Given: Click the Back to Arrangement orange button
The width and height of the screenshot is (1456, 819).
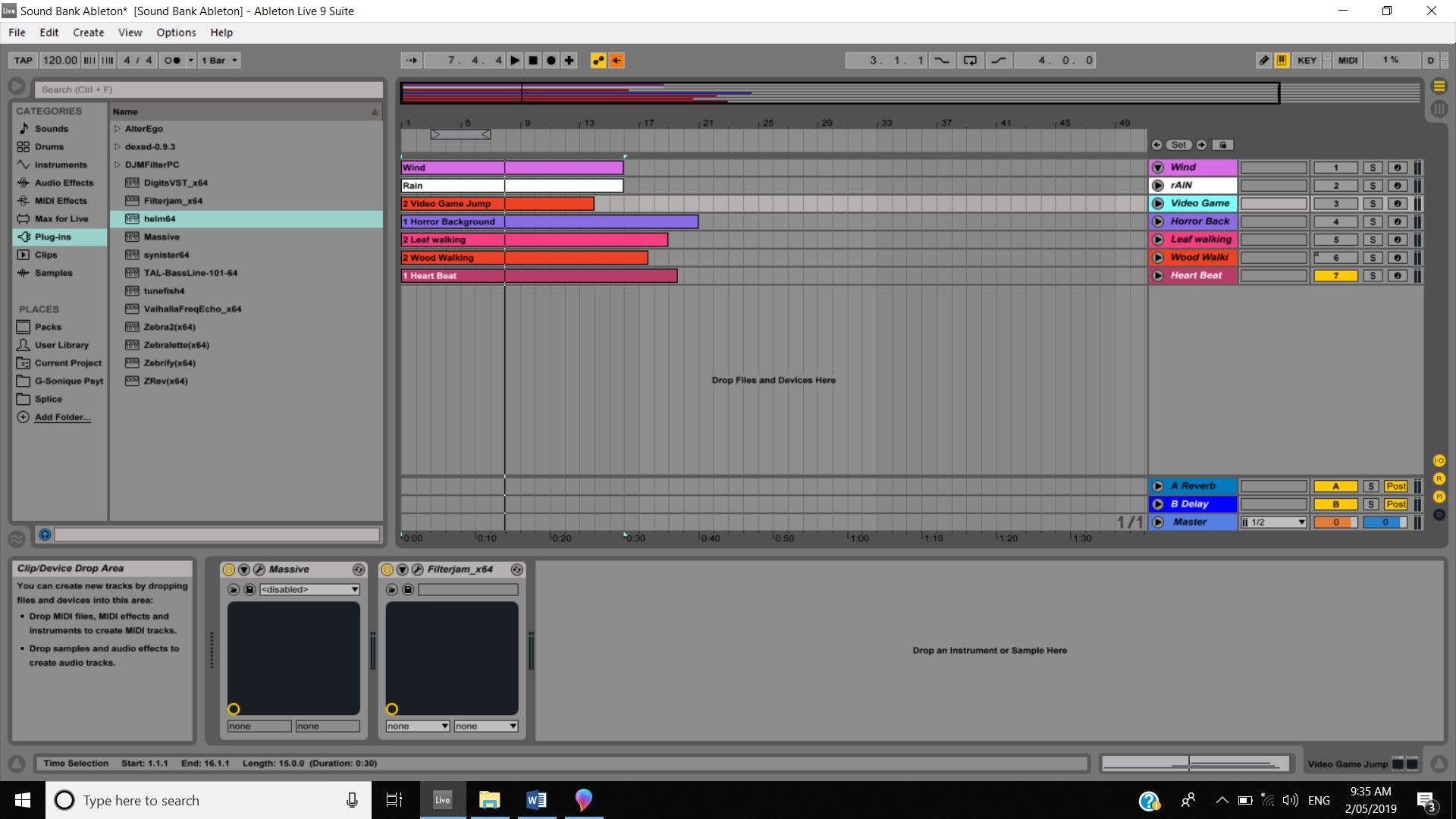Looking at the screenshot, I should pos(617,61).
